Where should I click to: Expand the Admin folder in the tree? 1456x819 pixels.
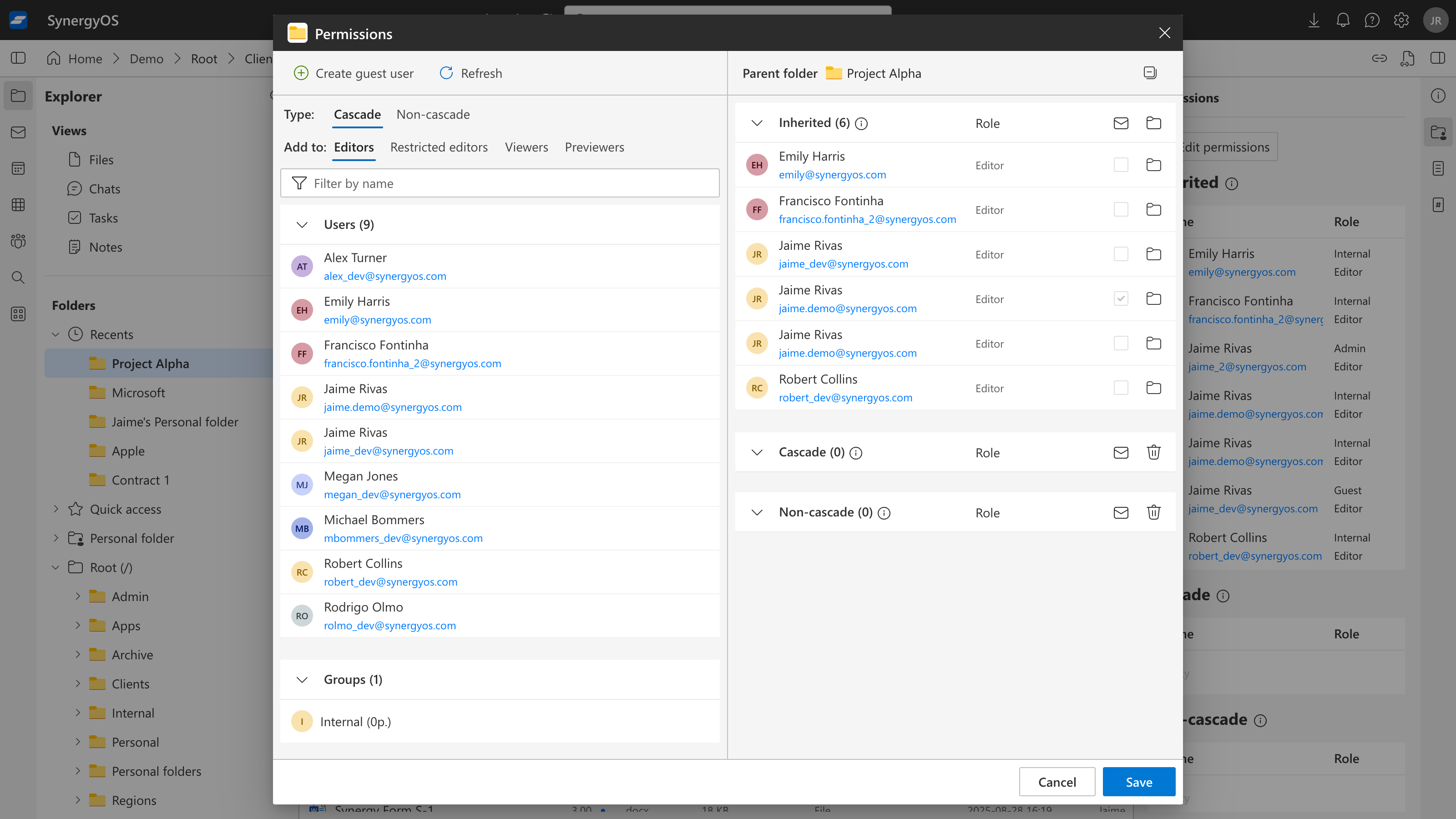point(78,597)
